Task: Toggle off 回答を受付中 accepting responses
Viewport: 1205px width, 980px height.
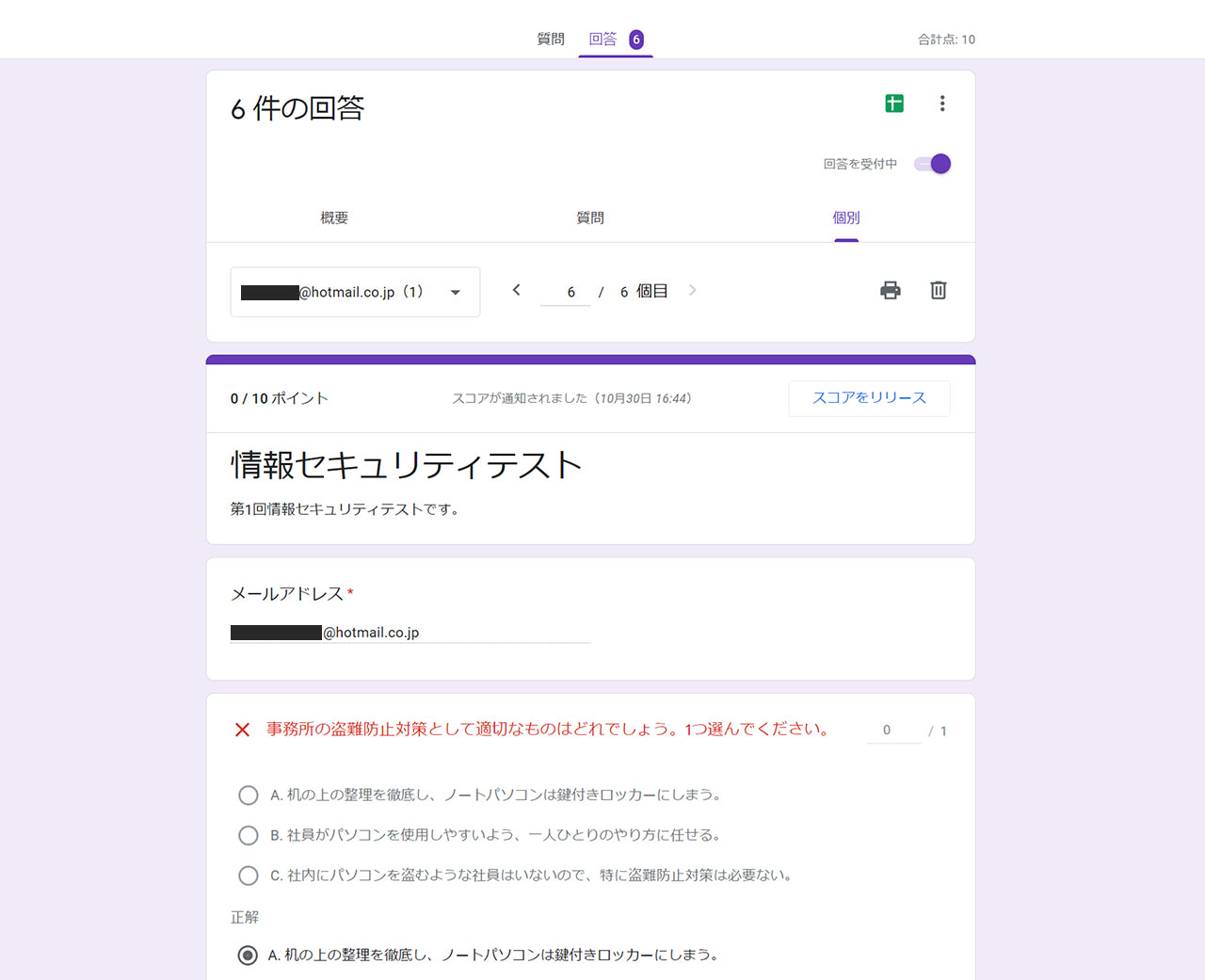Action: pos(933,164)
